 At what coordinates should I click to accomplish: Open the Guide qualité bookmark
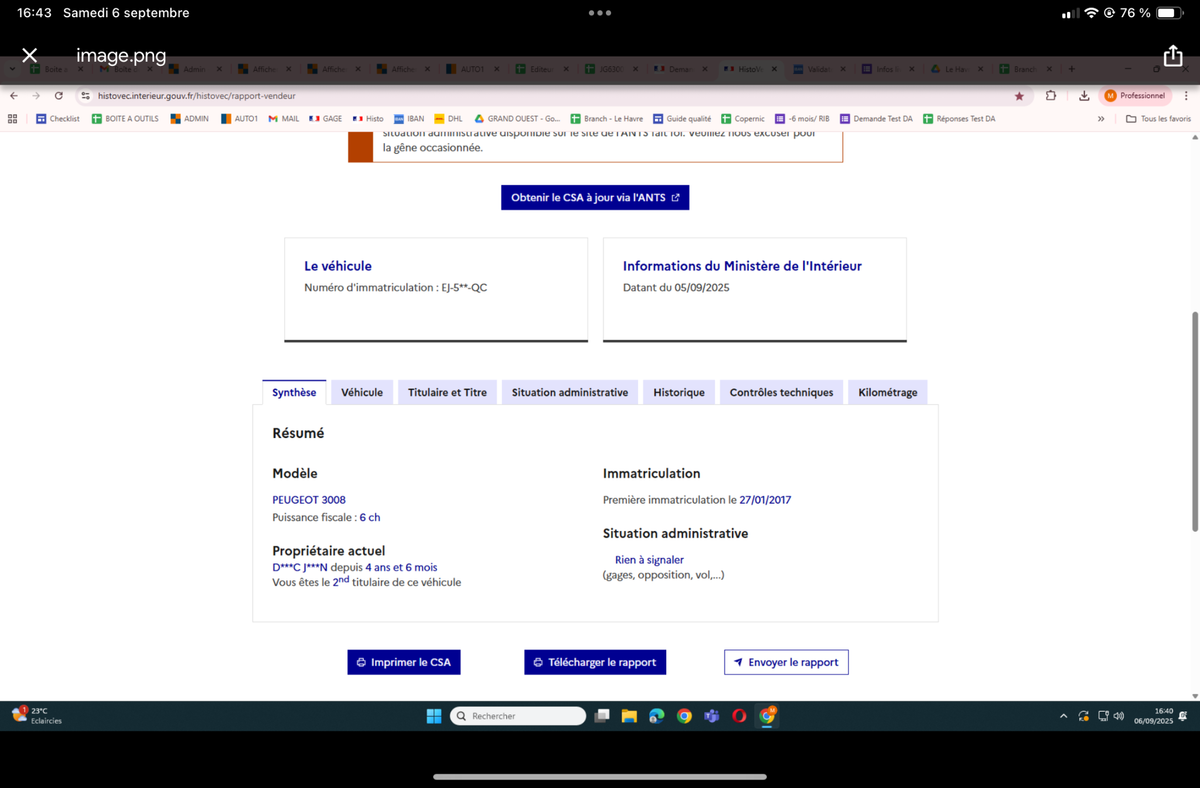pyautogui.click(x=682, y=118)
